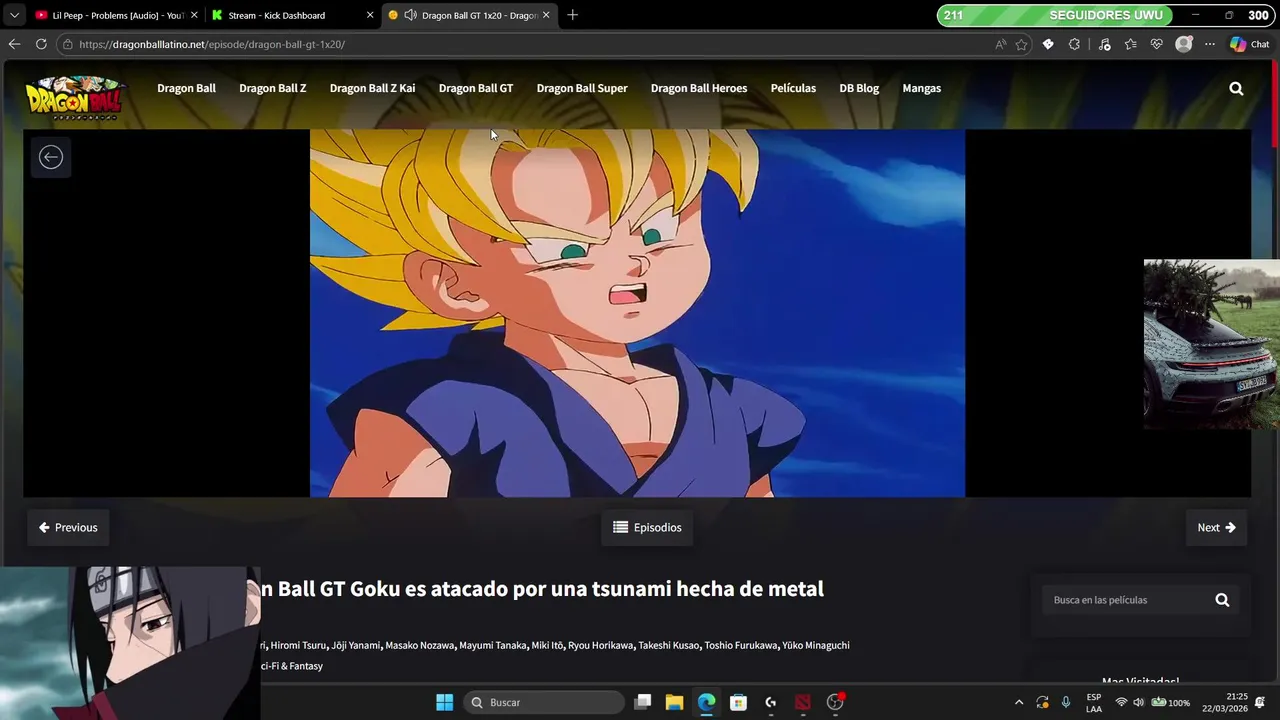
Task: Close the Stream - Kick Dashboard tab
Action: tap(370, 15)
